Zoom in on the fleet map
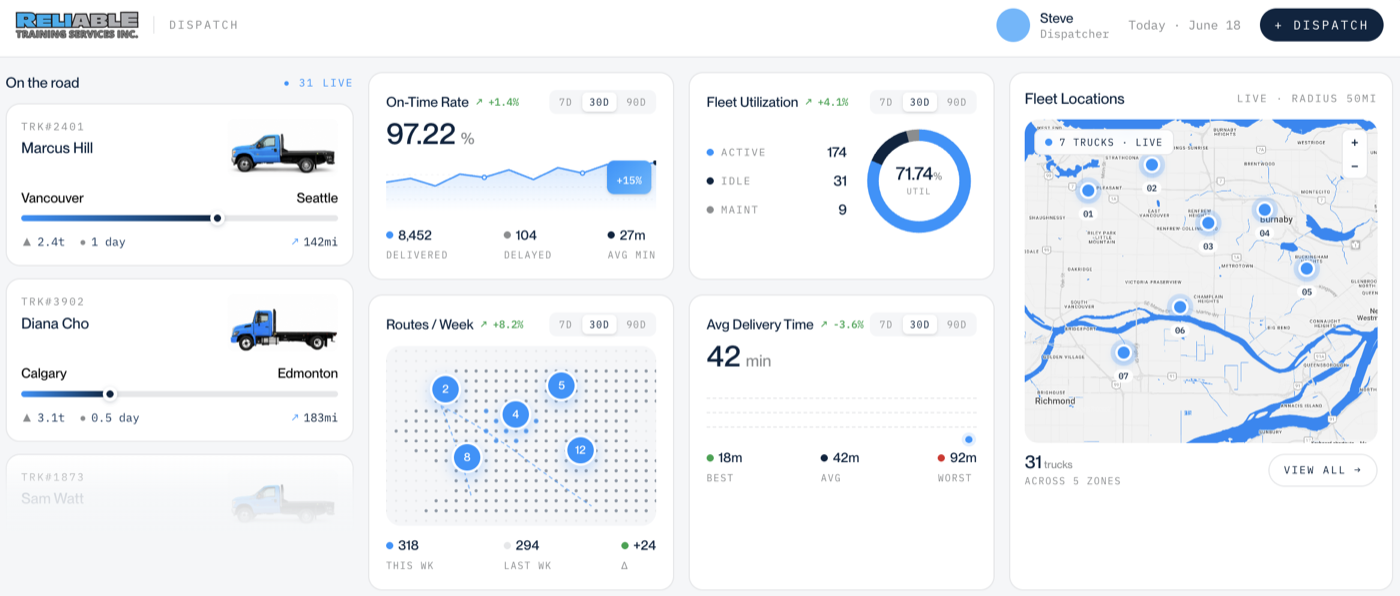The width and height of the screenshot is (1400, 596). pos(1354,143)
